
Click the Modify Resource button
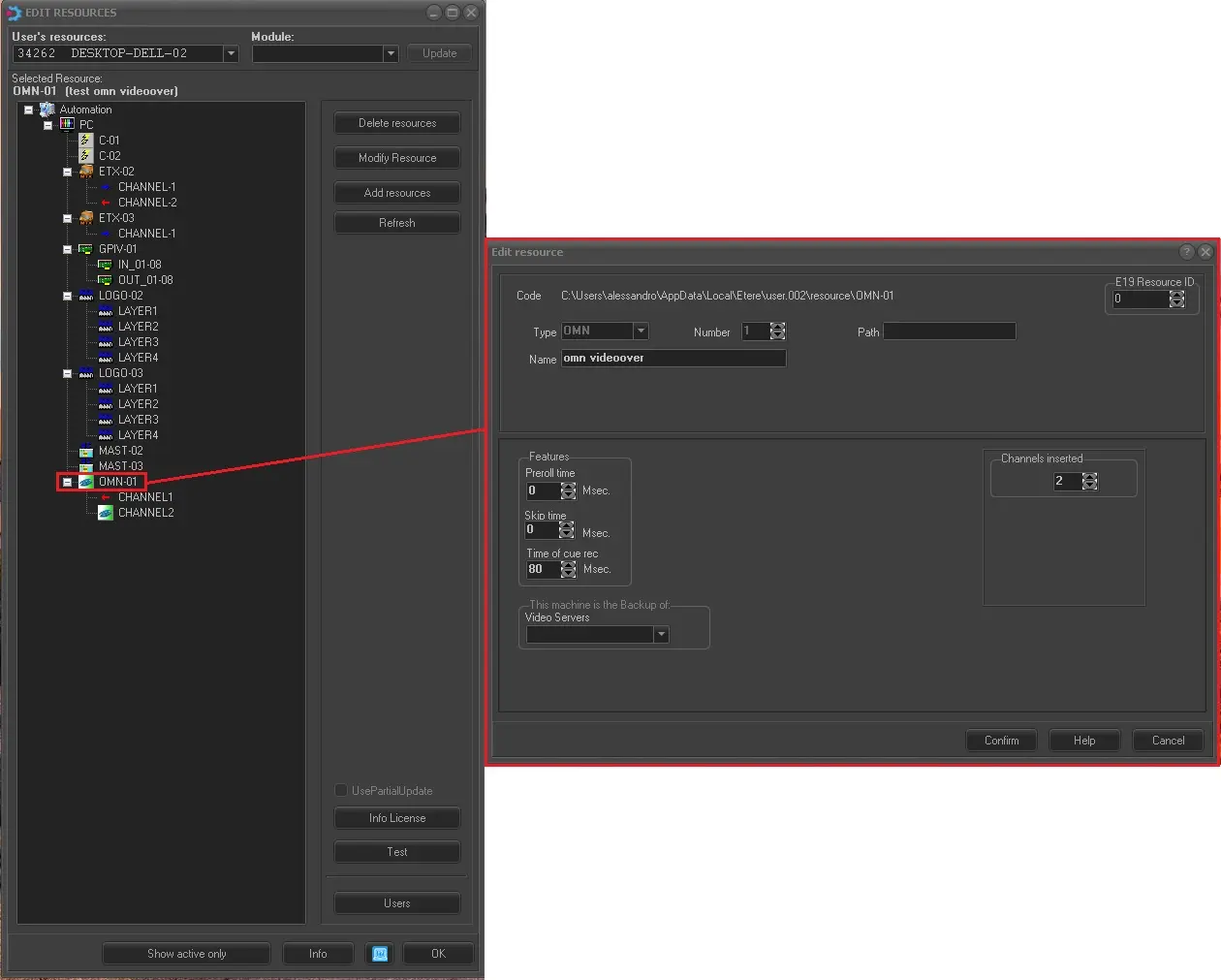[x=397, y=158]
